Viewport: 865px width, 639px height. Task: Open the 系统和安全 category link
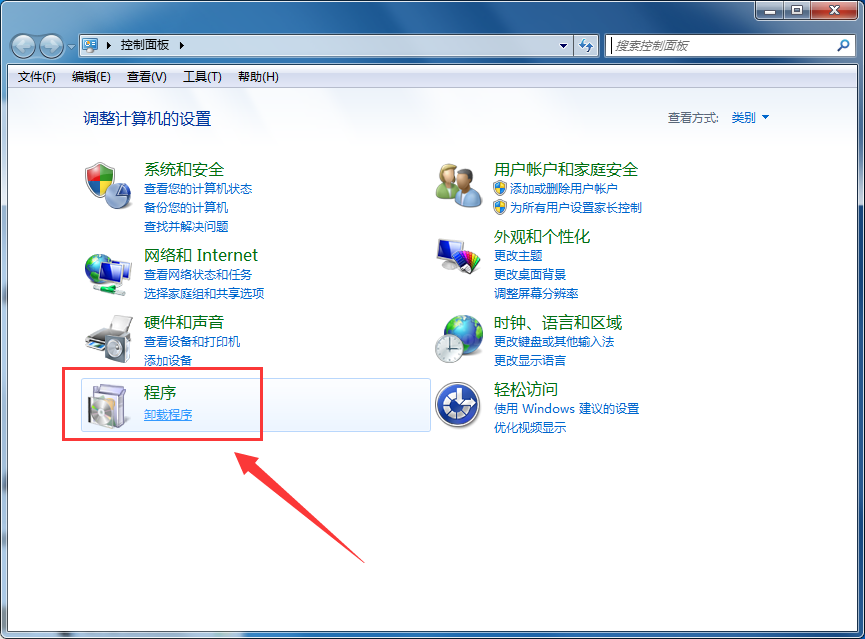184,169
